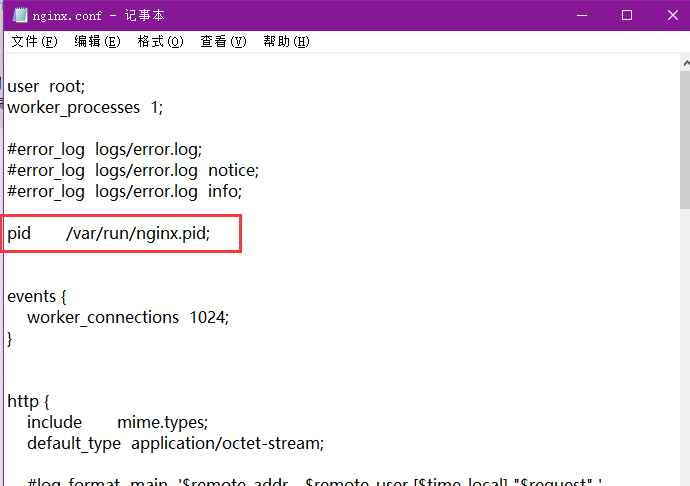
Task: Open the 格式(O) menu
Action: click(160, 41)
